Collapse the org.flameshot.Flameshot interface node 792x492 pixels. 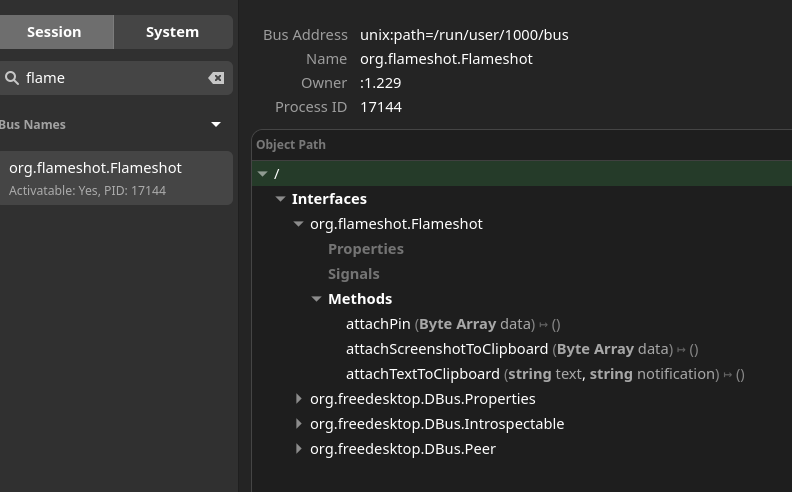(x=299, y=224)
